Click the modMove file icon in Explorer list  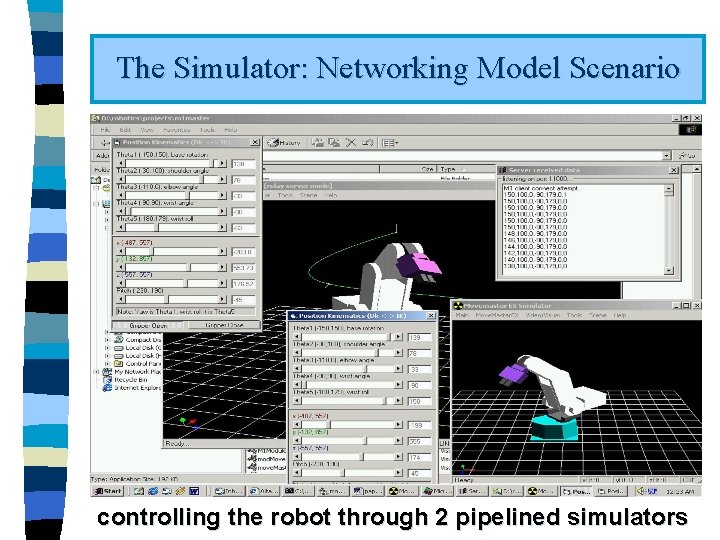coord(252,459)
